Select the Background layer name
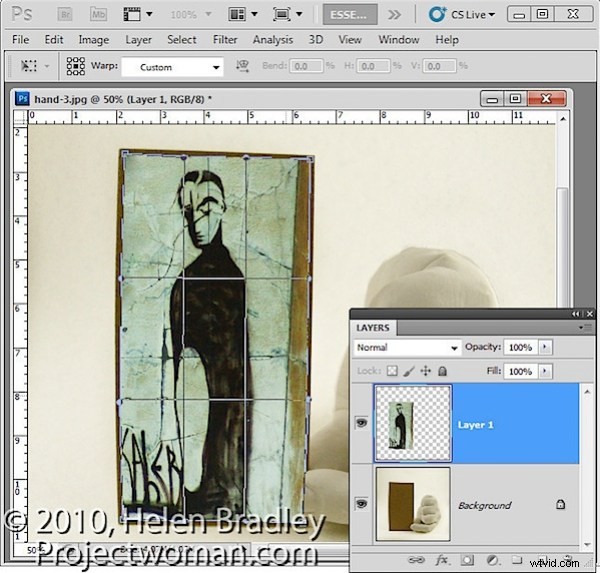 [x=485, y=506]
